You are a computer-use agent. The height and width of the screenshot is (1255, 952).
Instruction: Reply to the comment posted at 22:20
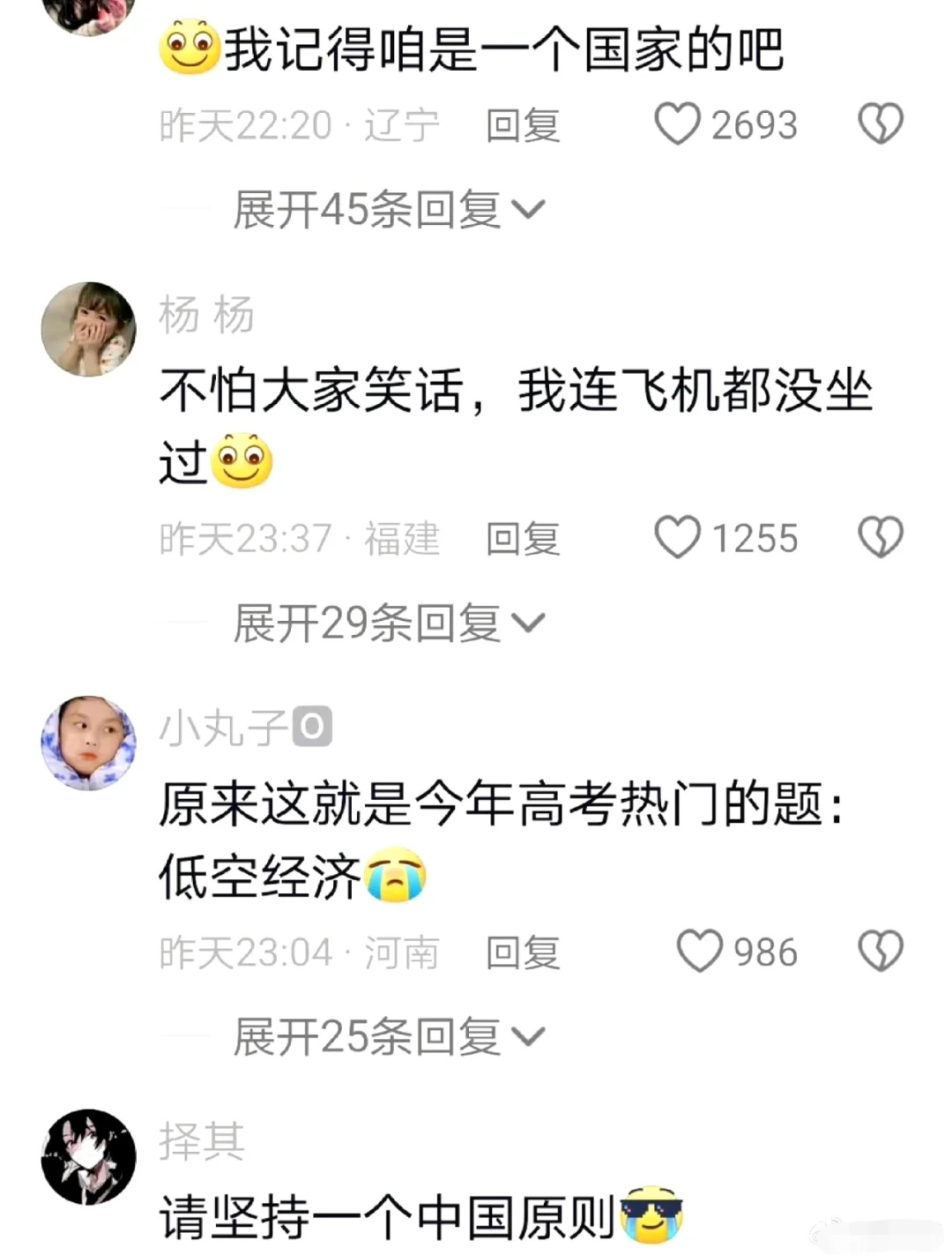click(x=524, y=125)
